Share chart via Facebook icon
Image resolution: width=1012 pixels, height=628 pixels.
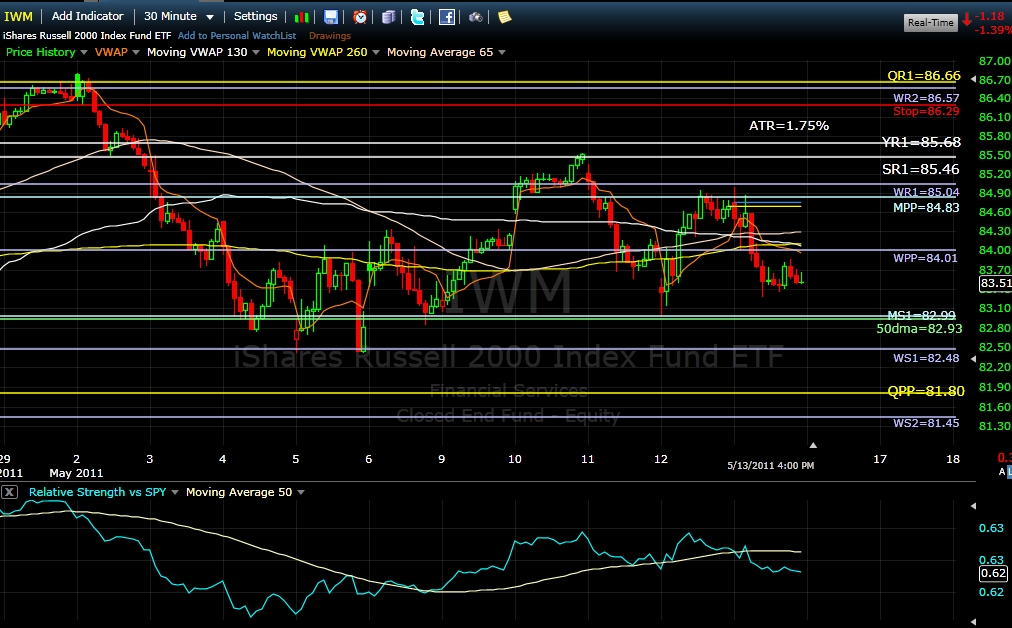tap(447, 17)
